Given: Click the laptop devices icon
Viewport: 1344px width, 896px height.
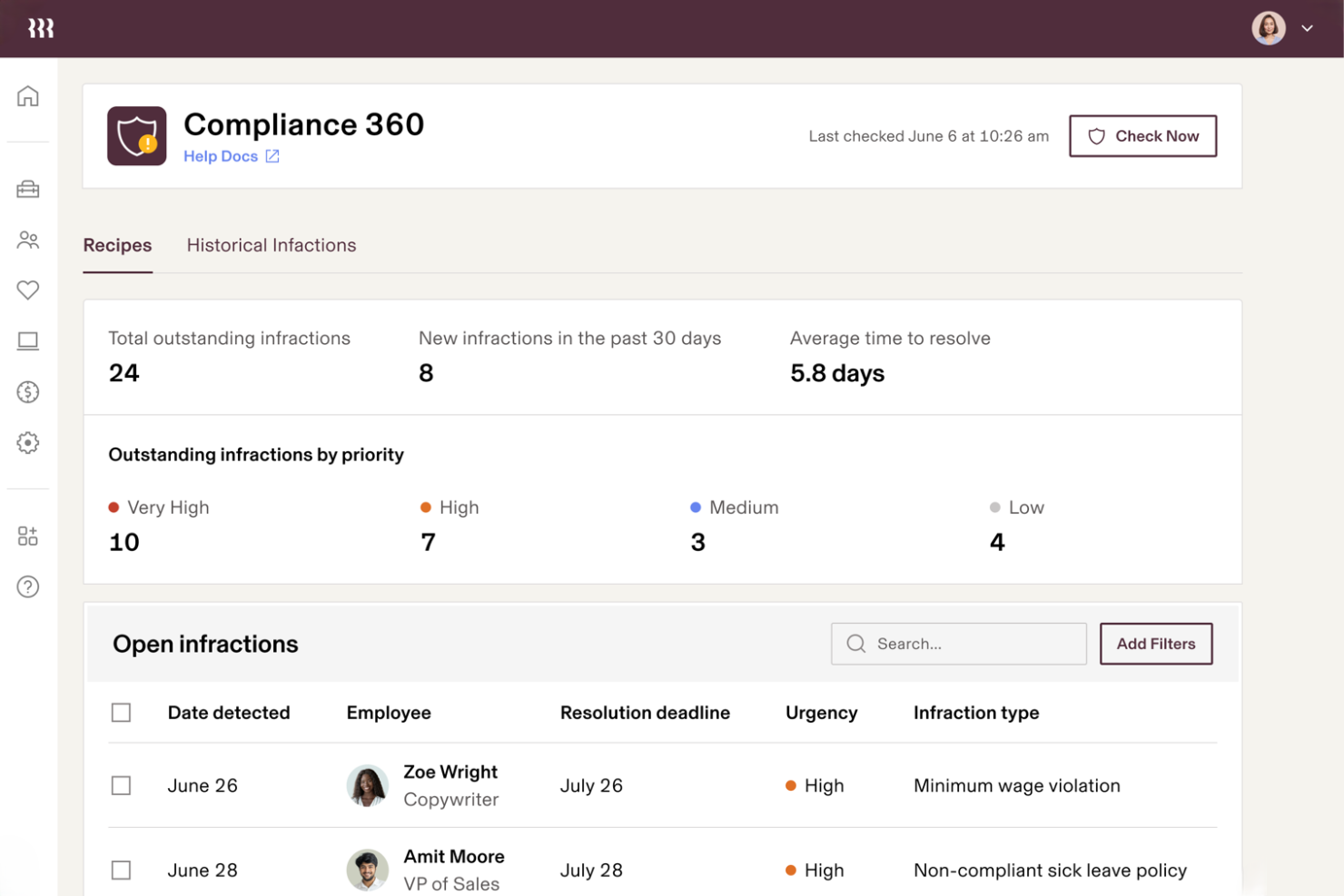Looking at the screenshot, I should click(x=28, y=341).
